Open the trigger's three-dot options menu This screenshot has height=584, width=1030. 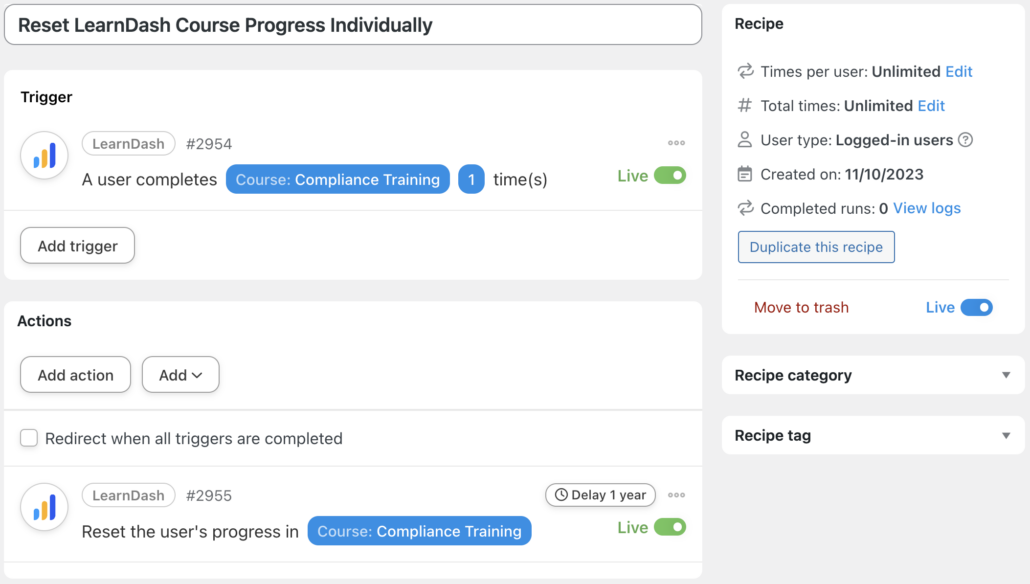pyautogui.click(x=676, y=143)
